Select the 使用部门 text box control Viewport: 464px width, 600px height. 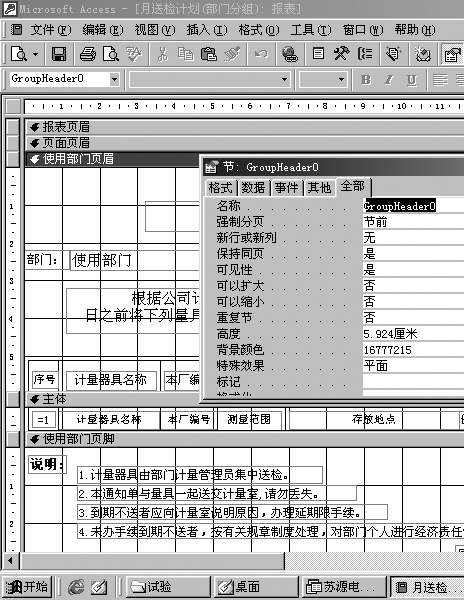(135, 261)
